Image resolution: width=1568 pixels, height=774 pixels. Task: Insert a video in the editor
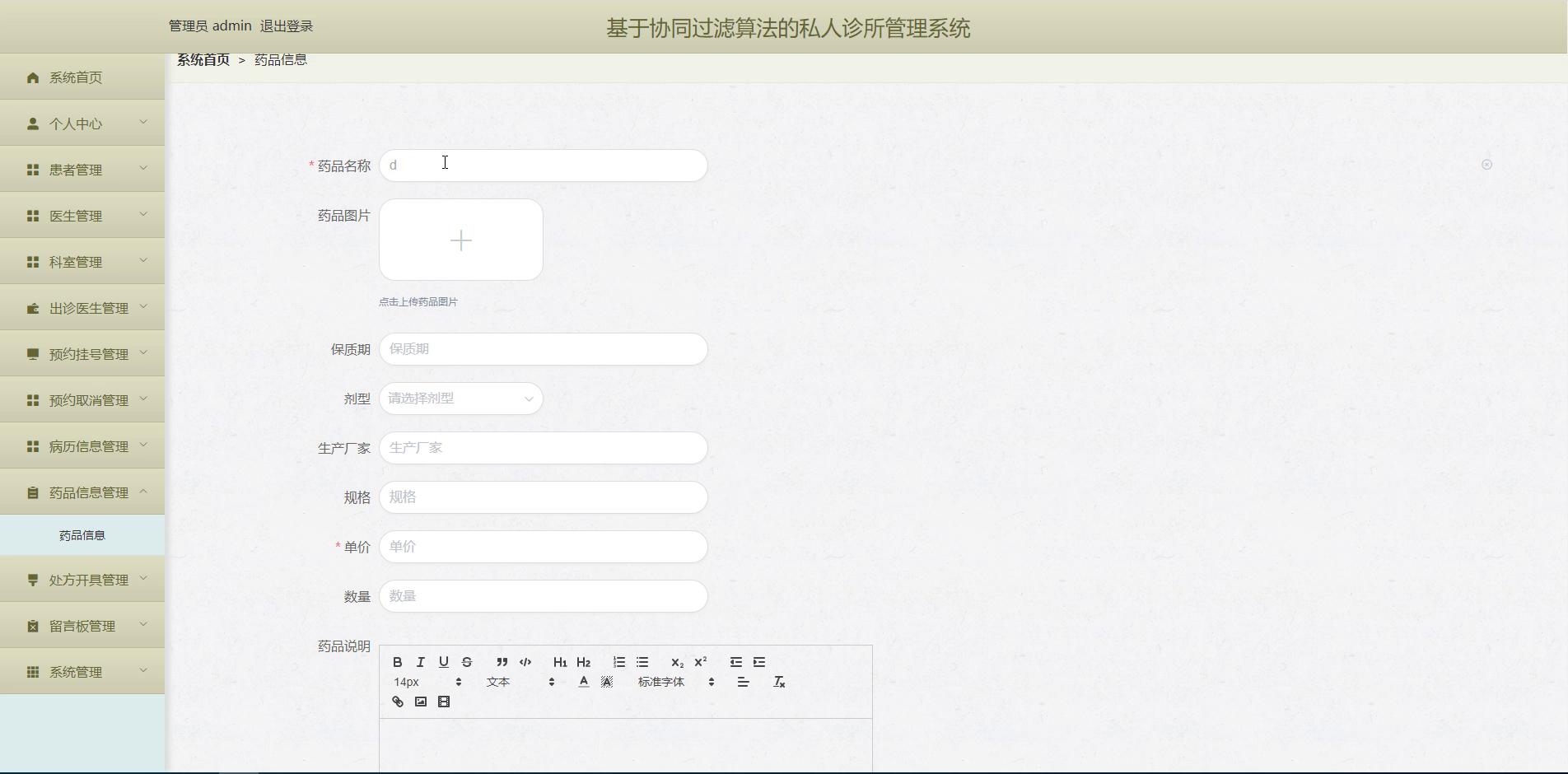444,702
